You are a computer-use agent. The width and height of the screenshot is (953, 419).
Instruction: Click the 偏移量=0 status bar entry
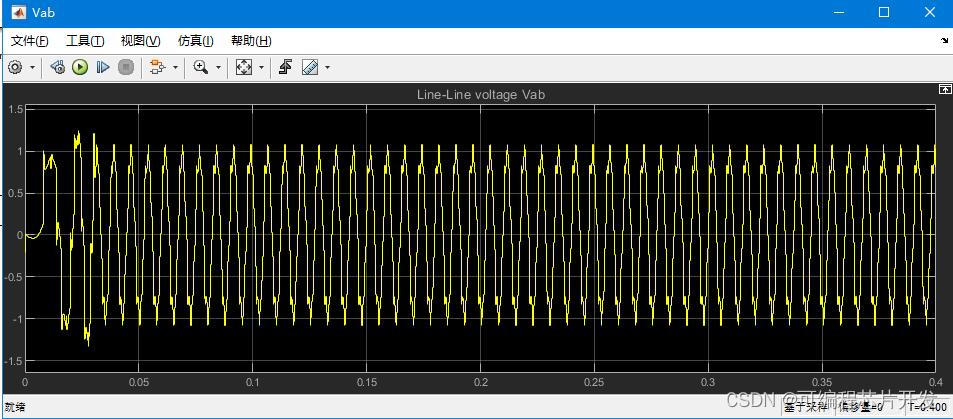tap(861, 406)
